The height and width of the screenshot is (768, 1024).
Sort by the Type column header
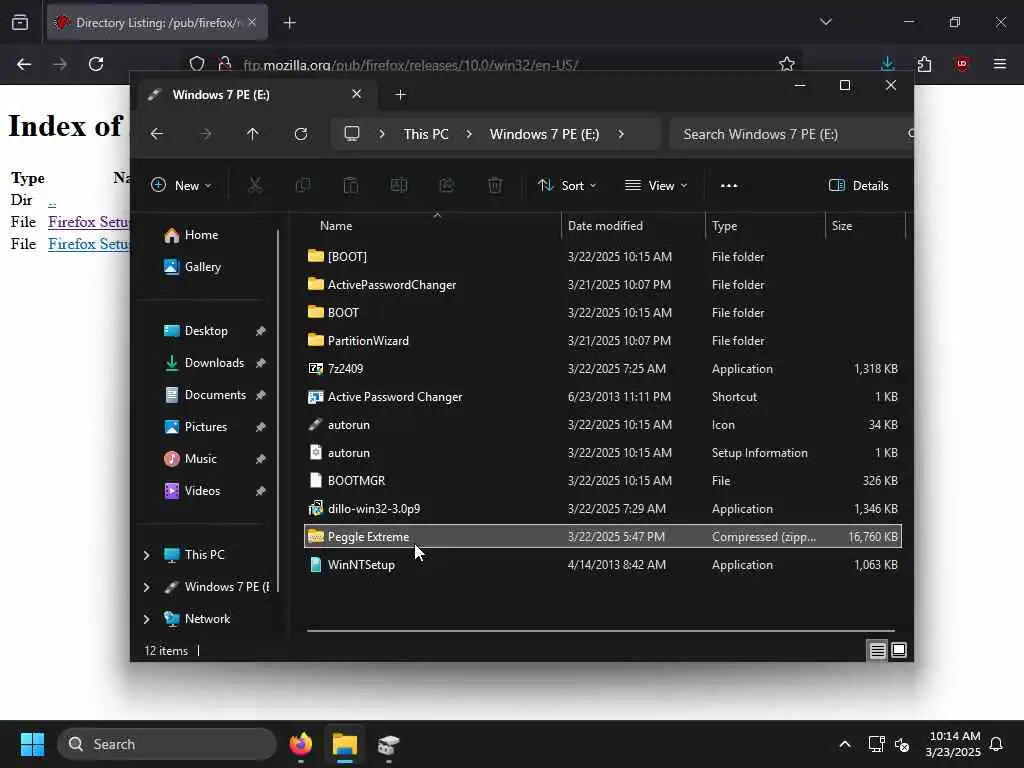click(x=724, y=225)
